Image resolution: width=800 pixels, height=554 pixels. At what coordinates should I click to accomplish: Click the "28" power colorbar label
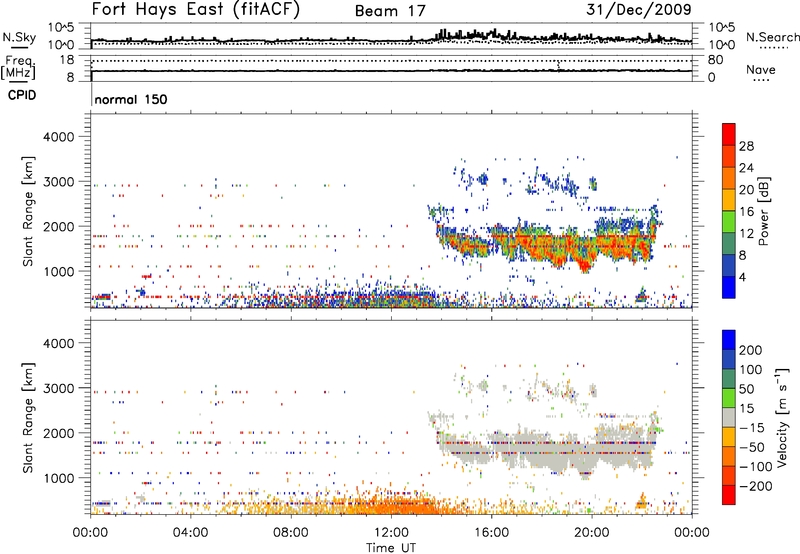[x=746, y=146]
